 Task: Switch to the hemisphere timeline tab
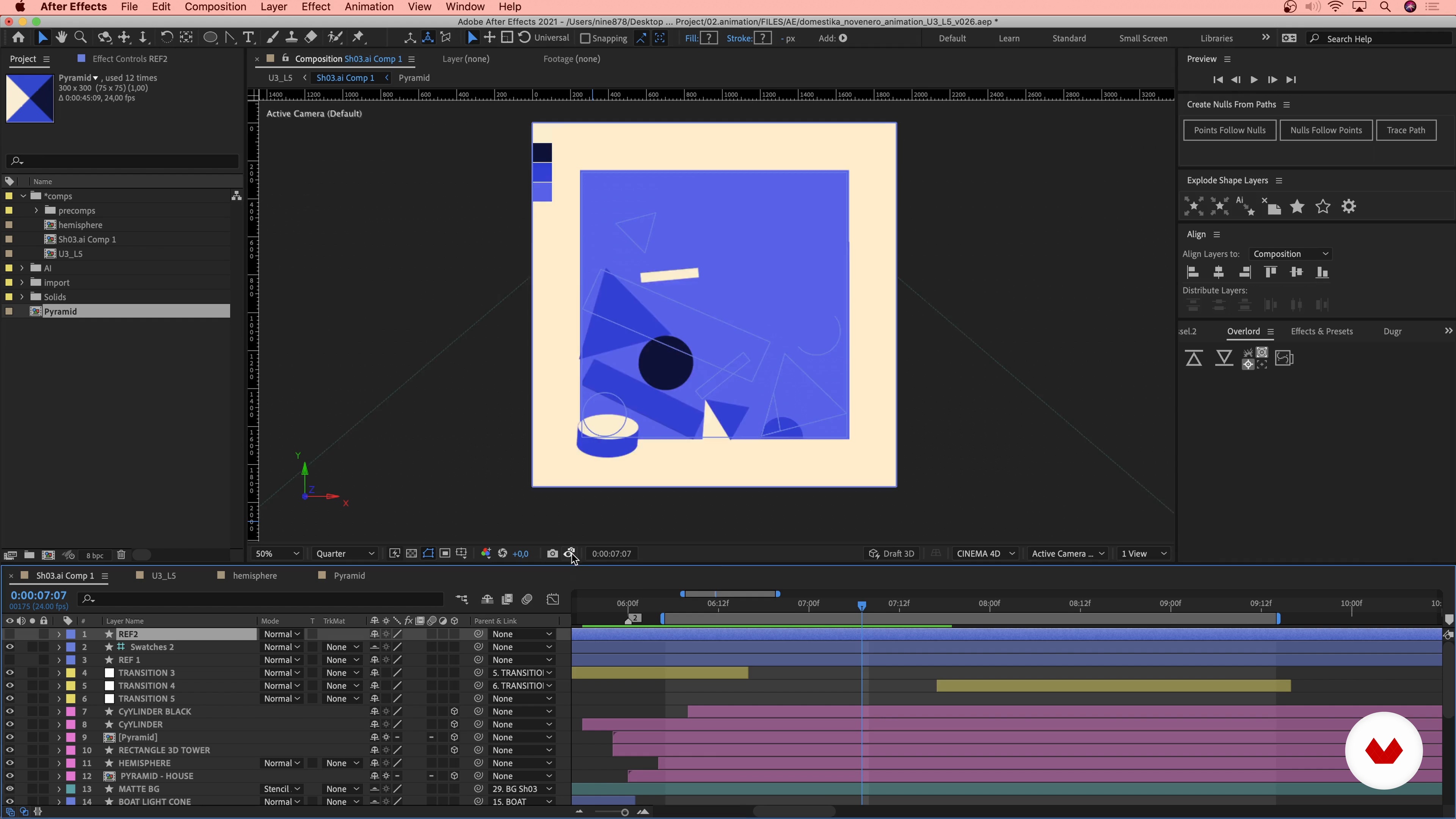pos(254,576)
